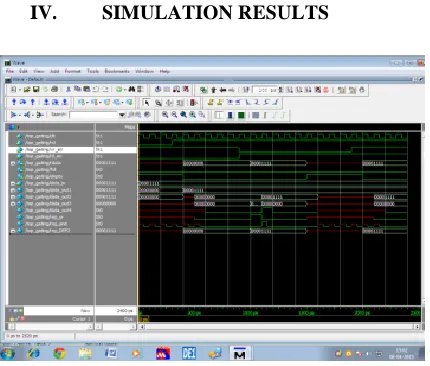The image size is (430, 366).
Task: Switch to the ModelSim M taskbar icon
Action: pyautogui.click(x=240, y=353)
